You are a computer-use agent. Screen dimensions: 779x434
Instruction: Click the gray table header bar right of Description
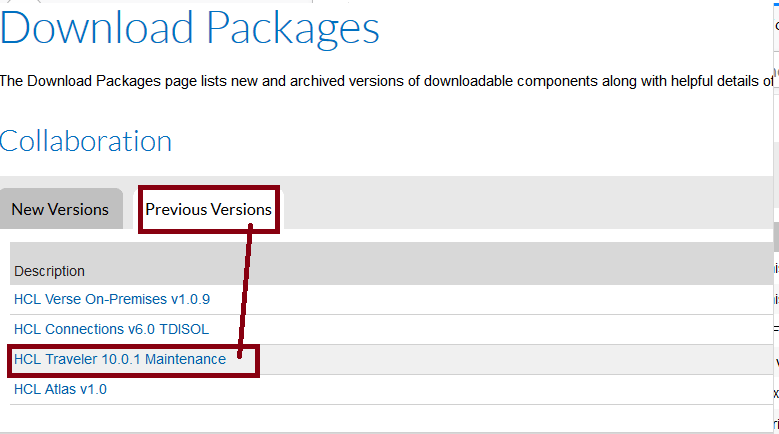click(427, 264)
